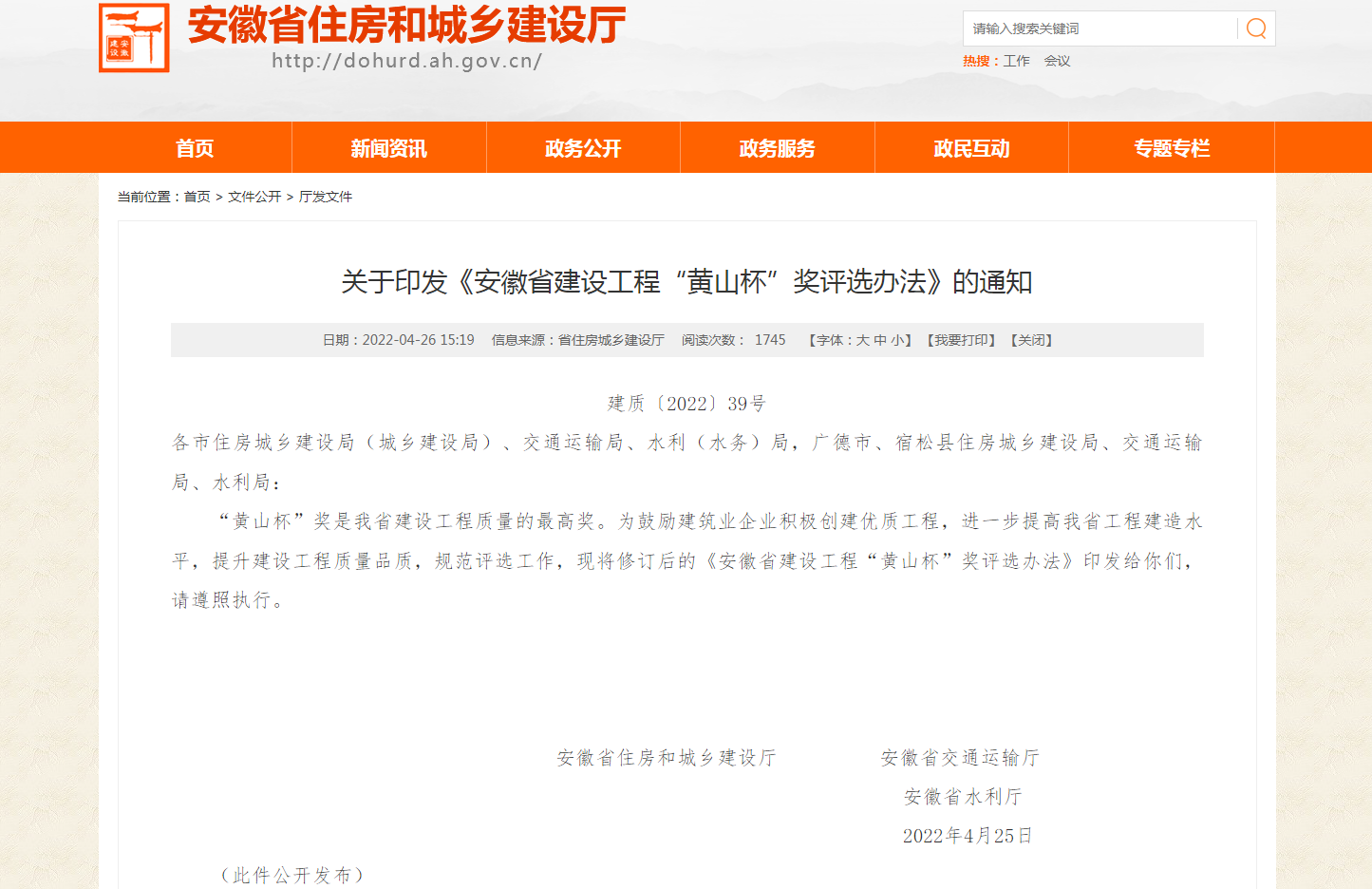Image resolution: width=1372 pixels, height=889 pixels.
Task: Open 厅发文件 in the breadcrumb trail
Action: click(328, 197)
